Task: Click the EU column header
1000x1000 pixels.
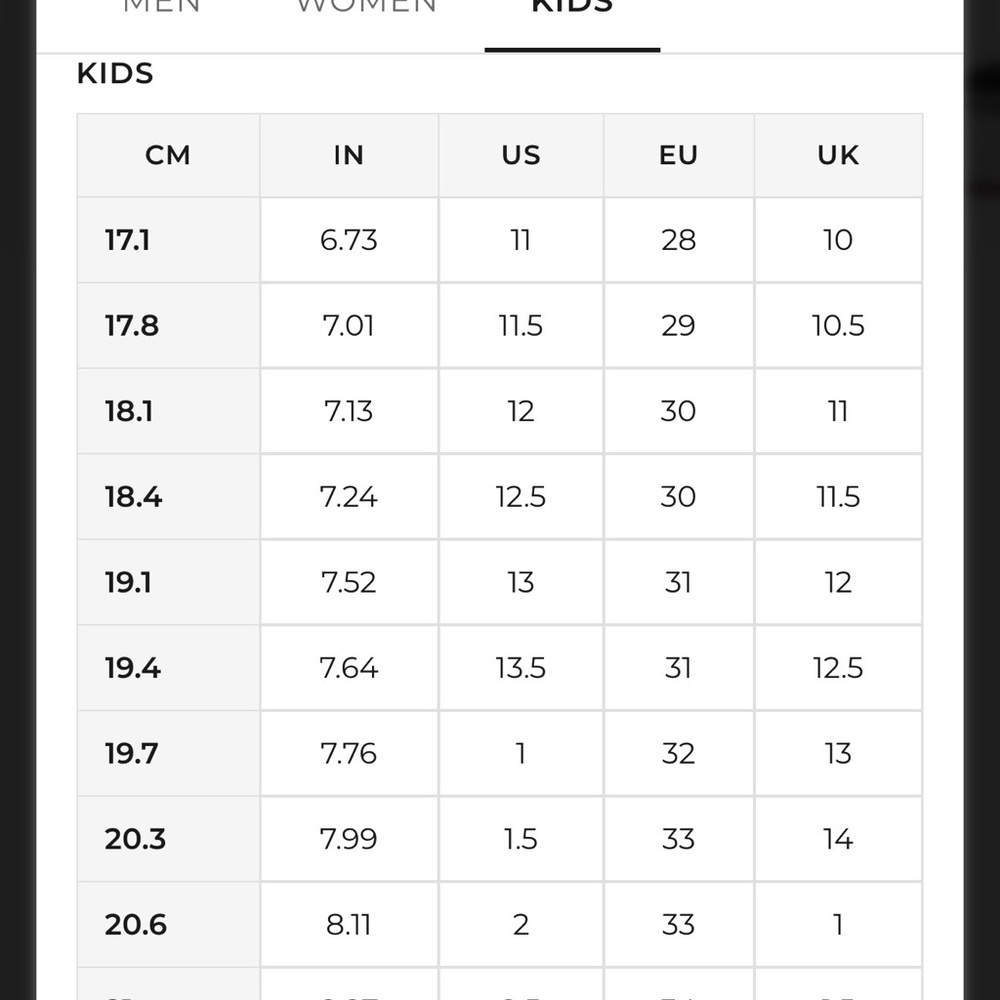Action: pos(679,155)
